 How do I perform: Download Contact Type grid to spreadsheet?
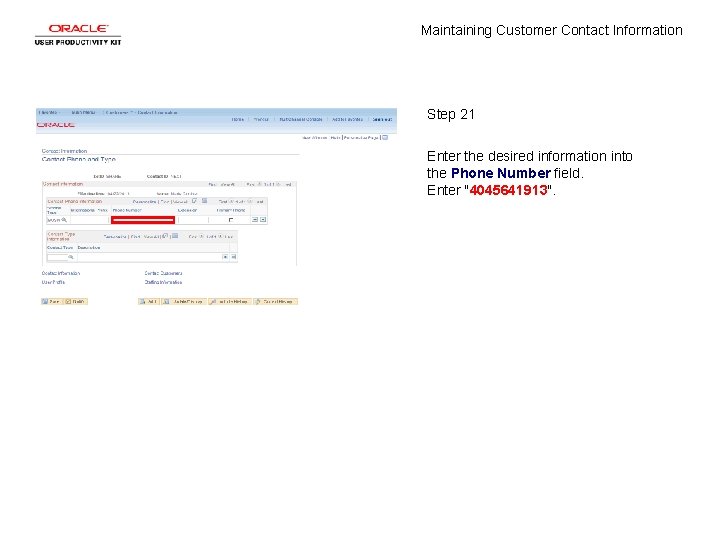pos(175,236)
